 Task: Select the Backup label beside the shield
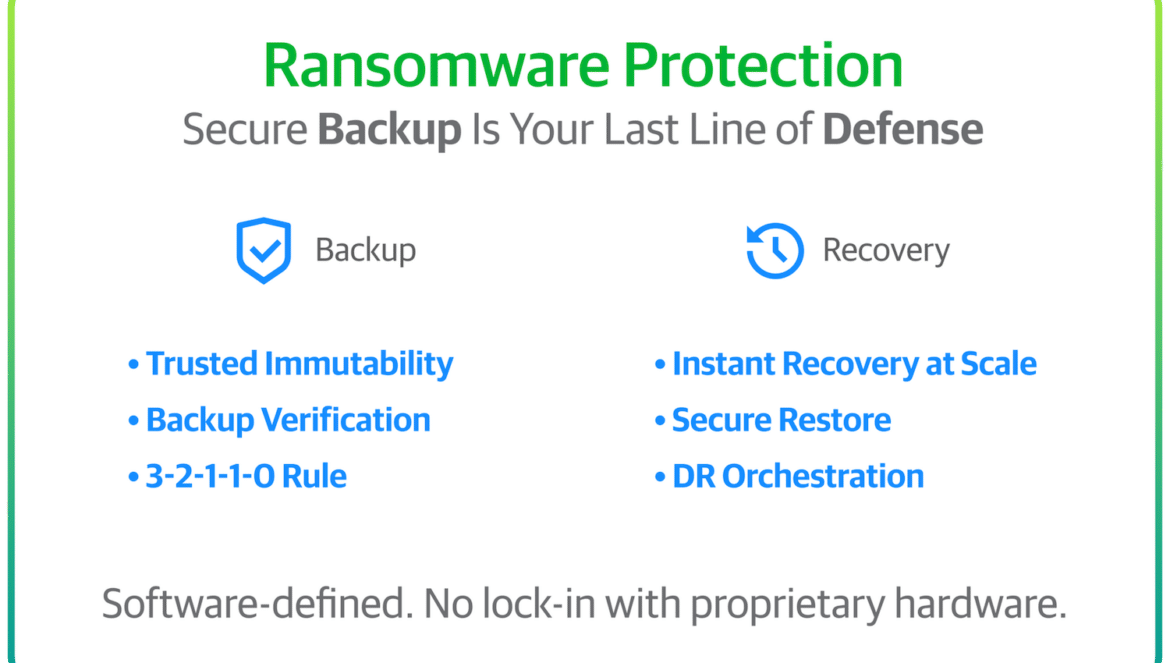pos(366,250)
